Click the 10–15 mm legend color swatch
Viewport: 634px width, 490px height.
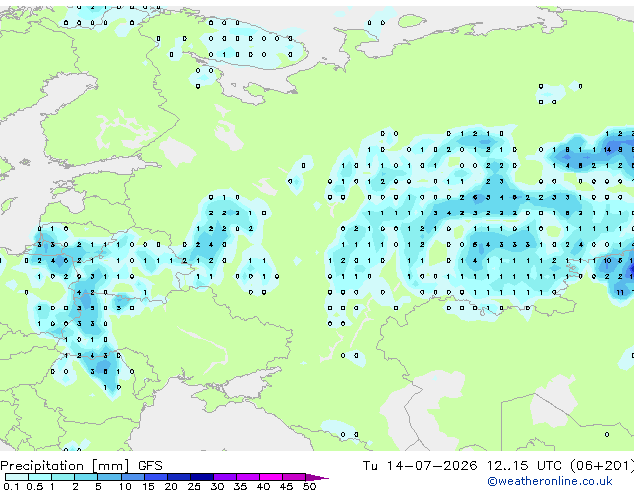click(132, 477)
